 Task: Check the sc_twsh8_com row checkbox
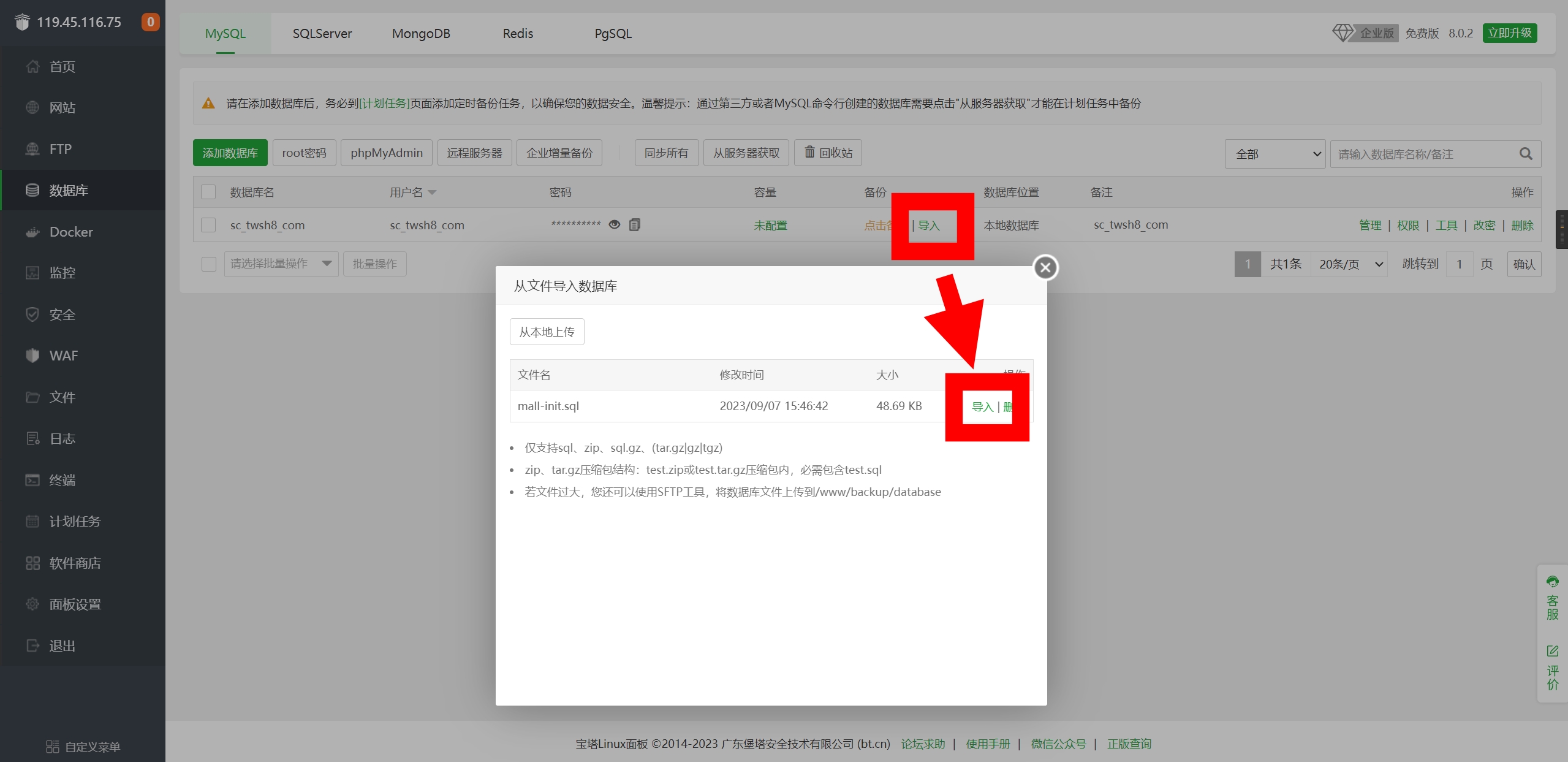tap(208, 225)
